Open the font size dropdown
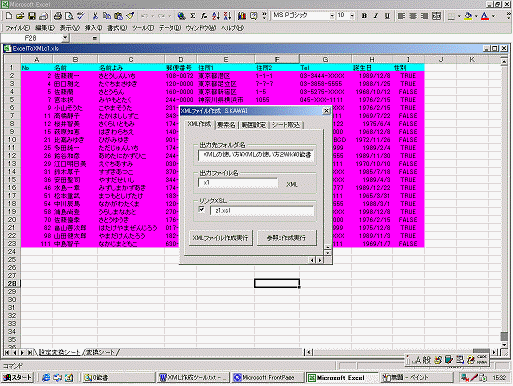Screen dimensions: 513x386 pos(352,16)
